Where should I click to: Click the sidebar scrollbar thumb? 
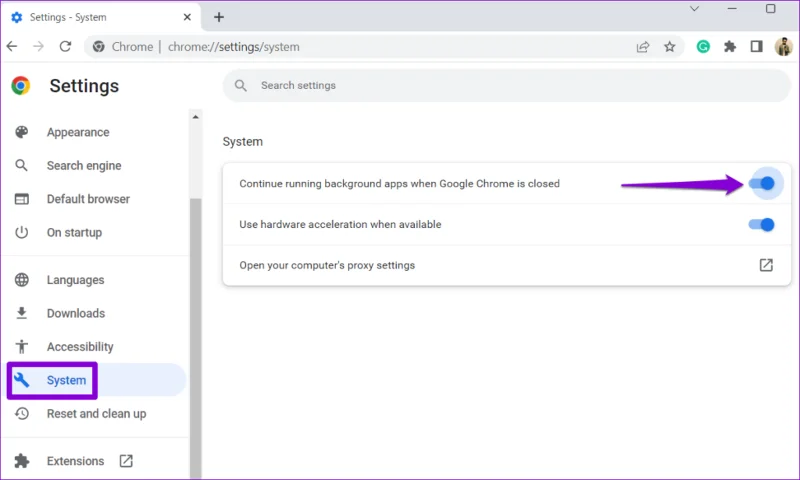(x=195, y=337)
